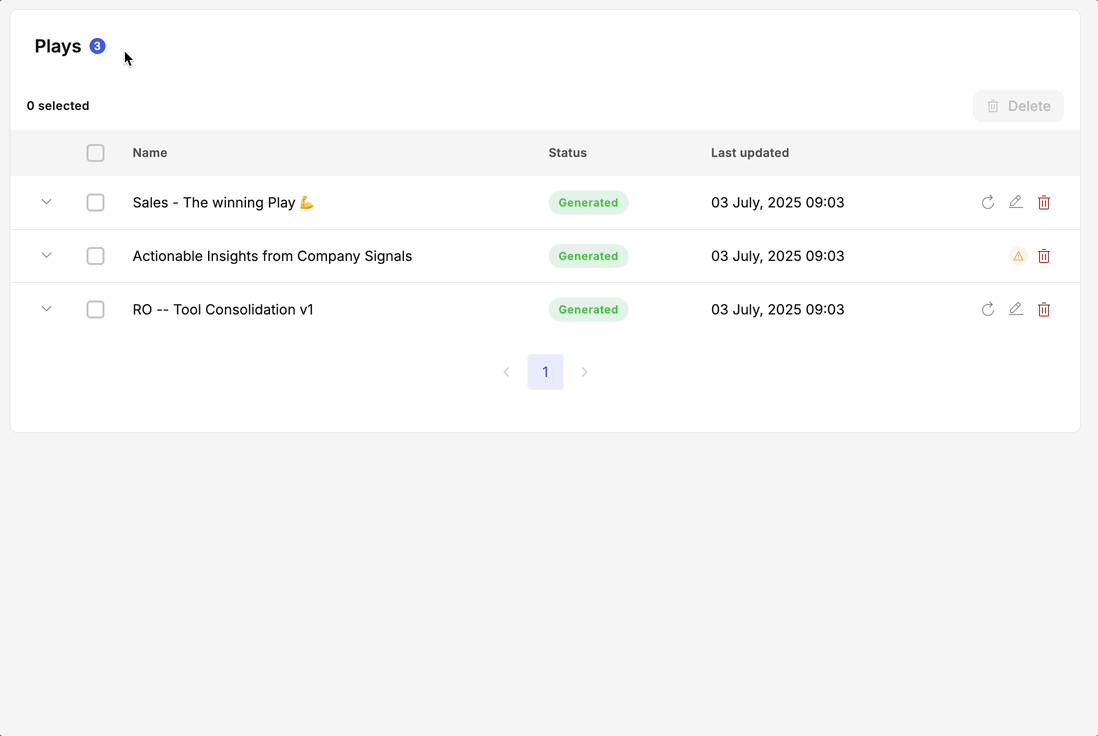The height and width of the screenshot is (736, 1098).
Task: Expand the RO Tool Consolidation row
Action: [46, 309]
